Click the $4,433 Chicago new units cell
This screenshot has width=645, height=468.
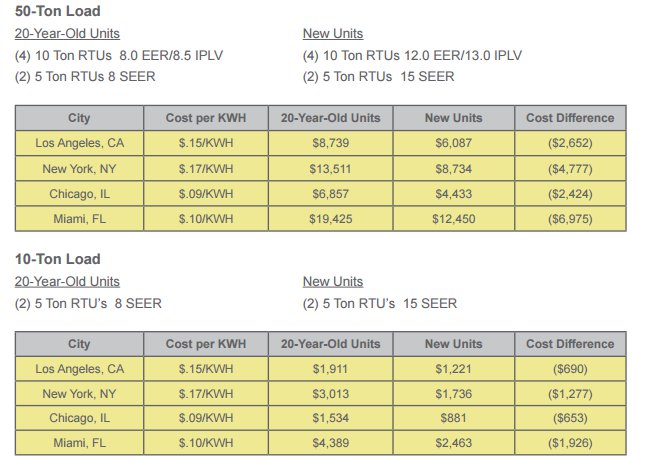click(453, 193)
